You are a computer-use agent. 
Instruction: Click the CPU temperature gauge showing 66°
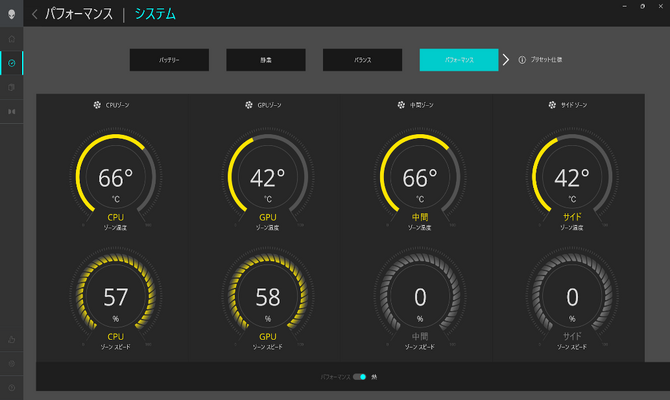pos(115,178)
